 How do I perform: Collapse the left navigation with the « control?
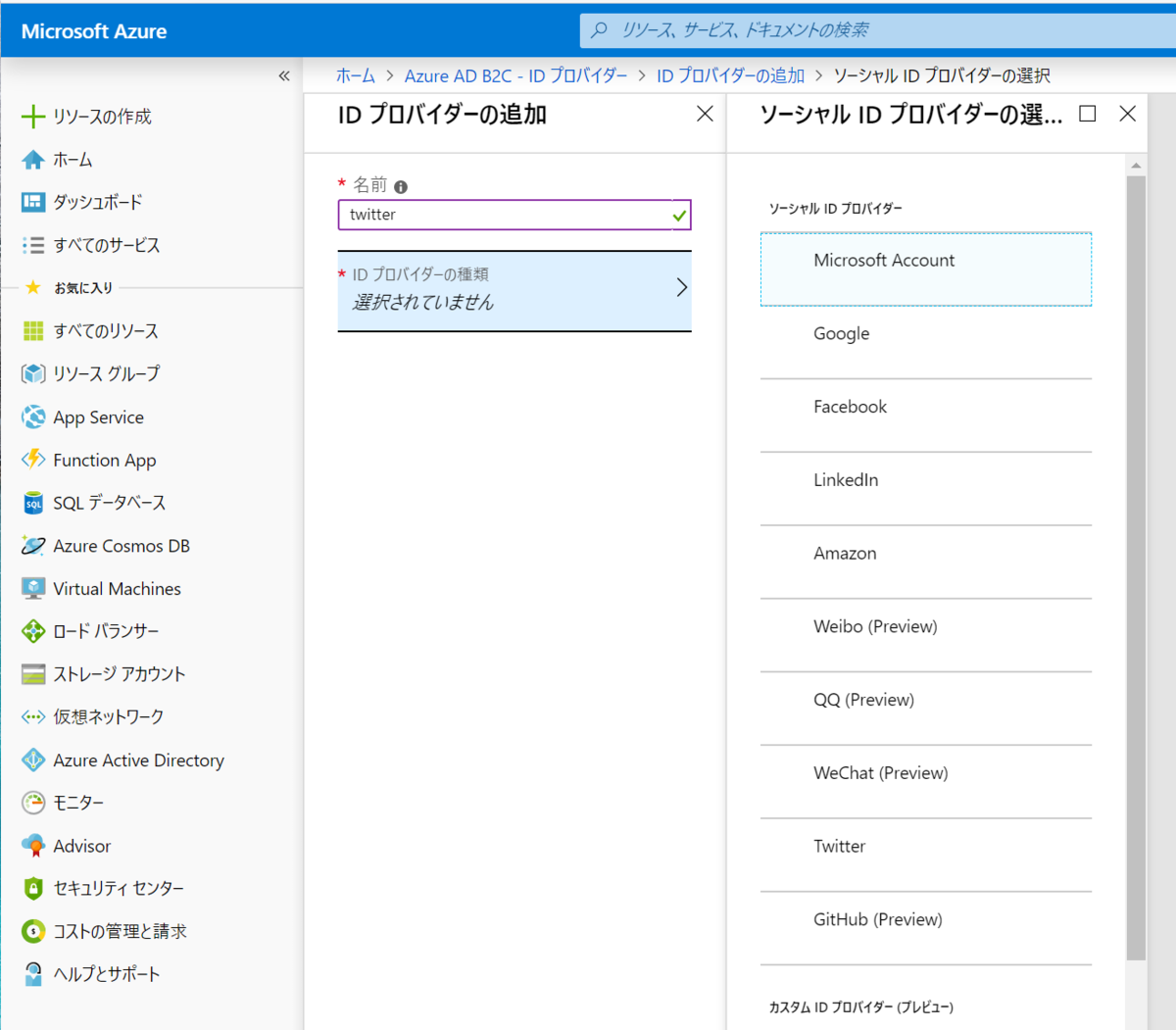(283, 75)
